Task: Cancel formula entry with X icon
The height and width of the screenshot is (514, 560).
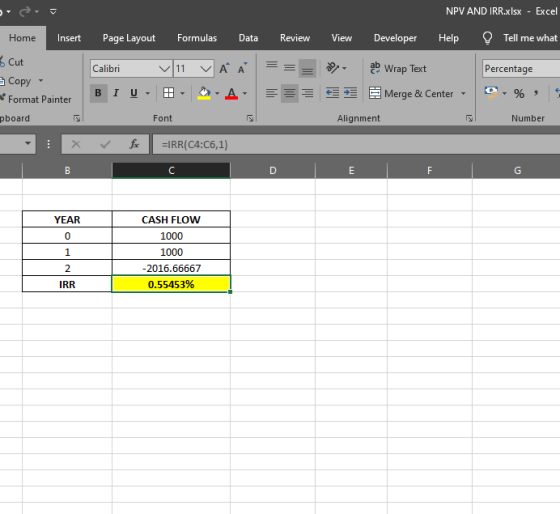Action: click(76, 144)
